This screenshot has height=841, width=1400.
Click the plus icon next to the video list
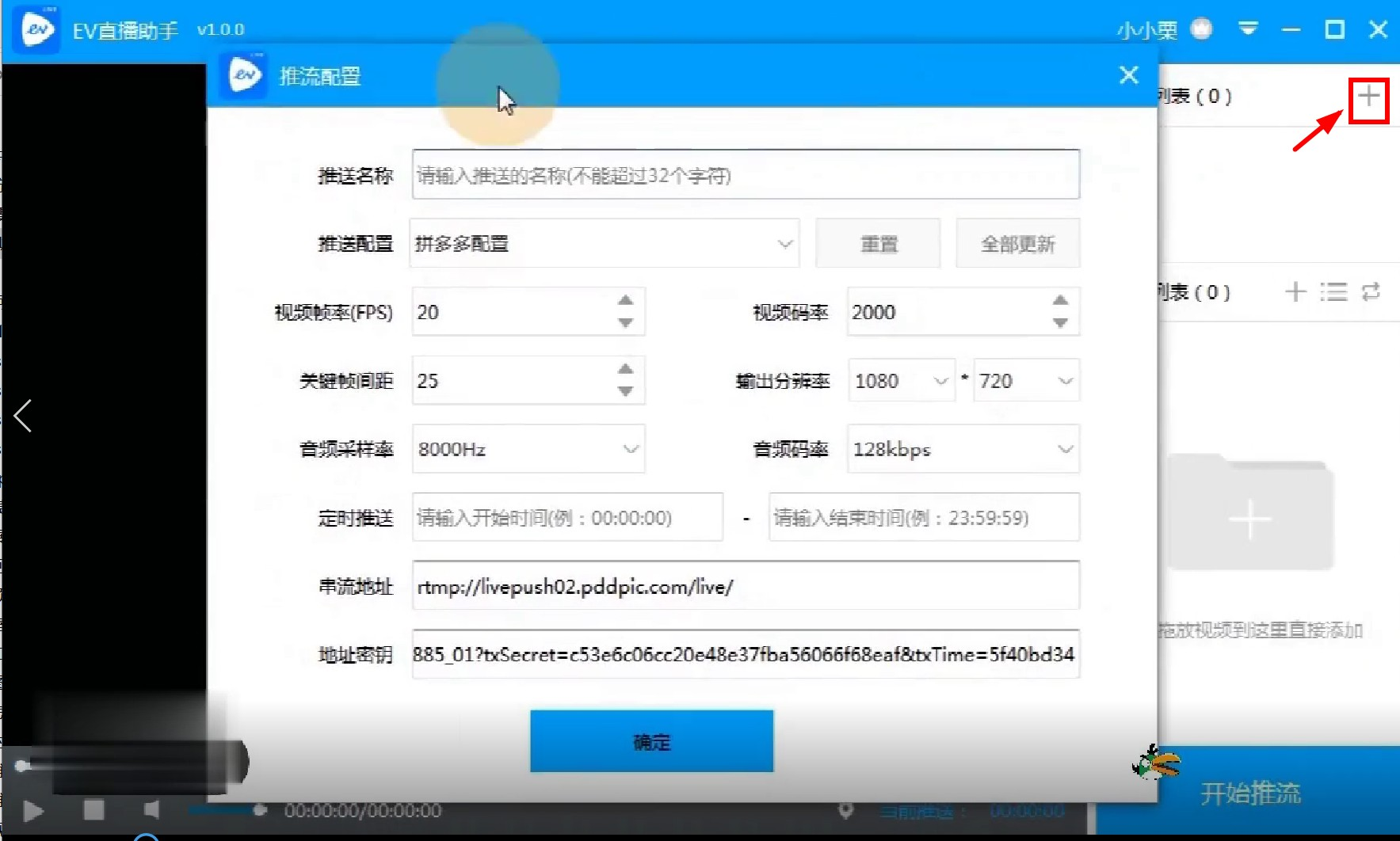1296,292
